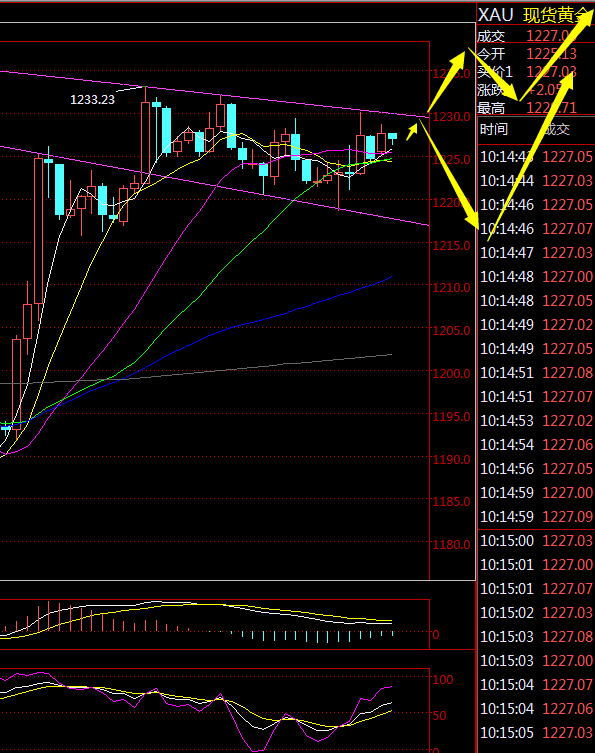Click the 1195.0 price axis label
This screenshot has height=753, width=595.
point(451,417)
